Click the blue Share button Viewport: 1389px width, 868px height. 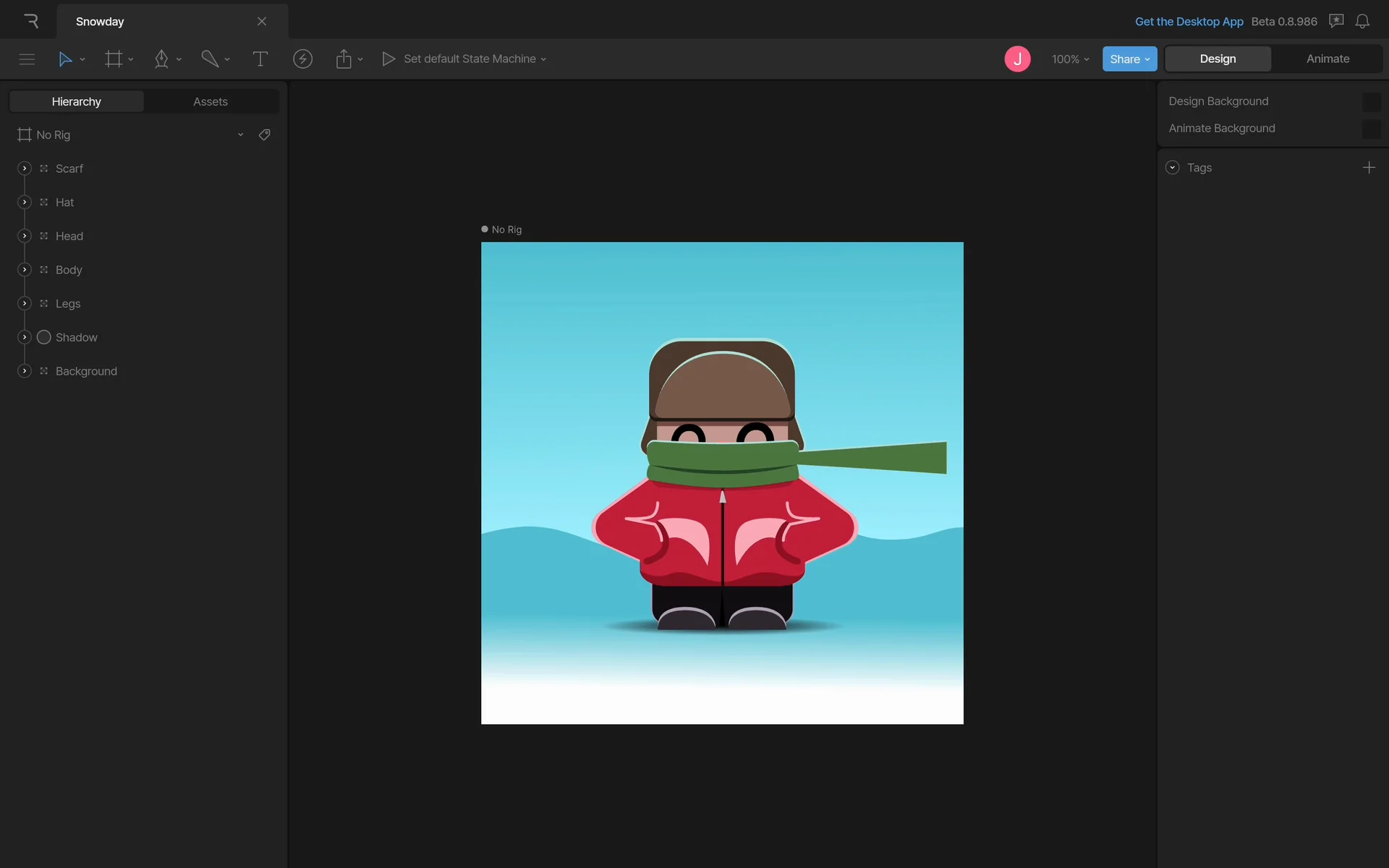1129,59
